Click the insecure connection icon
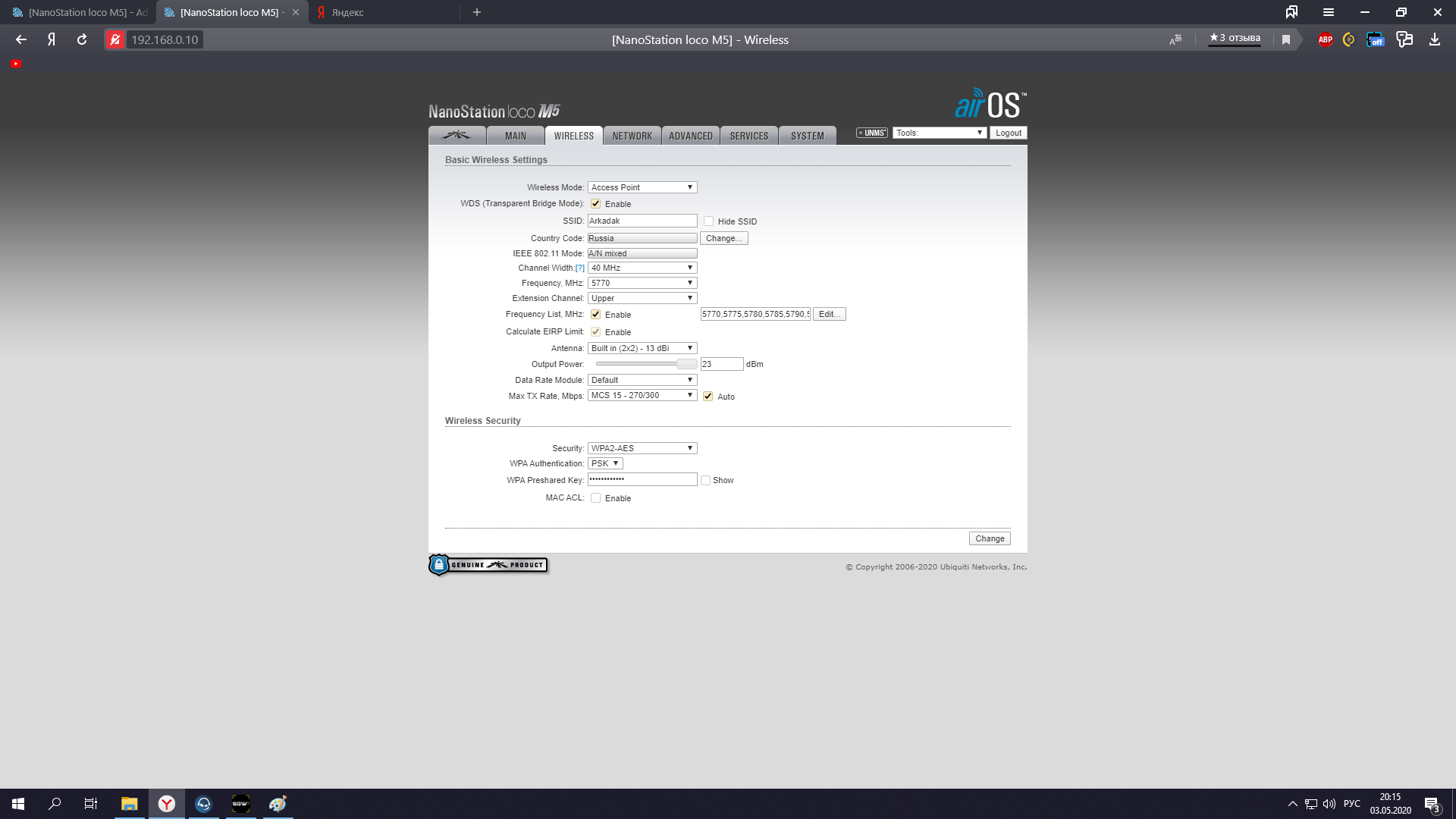 [x=115, y=40]
